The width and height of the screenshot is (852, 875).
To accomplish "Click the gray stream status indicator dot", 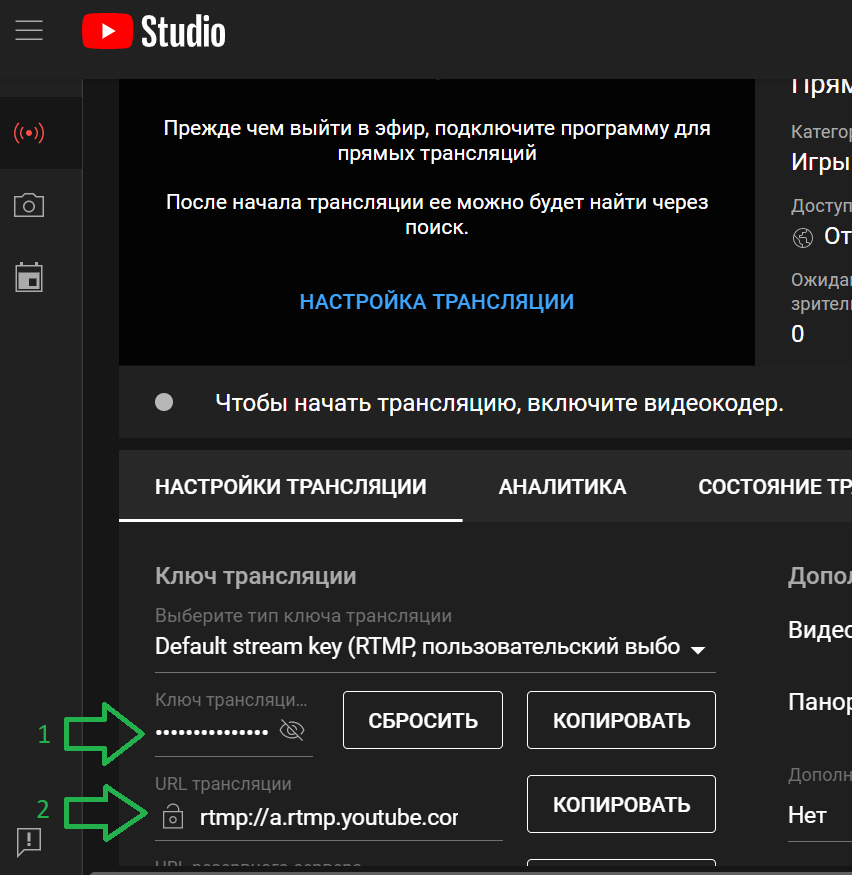I will tap(164, 402).
